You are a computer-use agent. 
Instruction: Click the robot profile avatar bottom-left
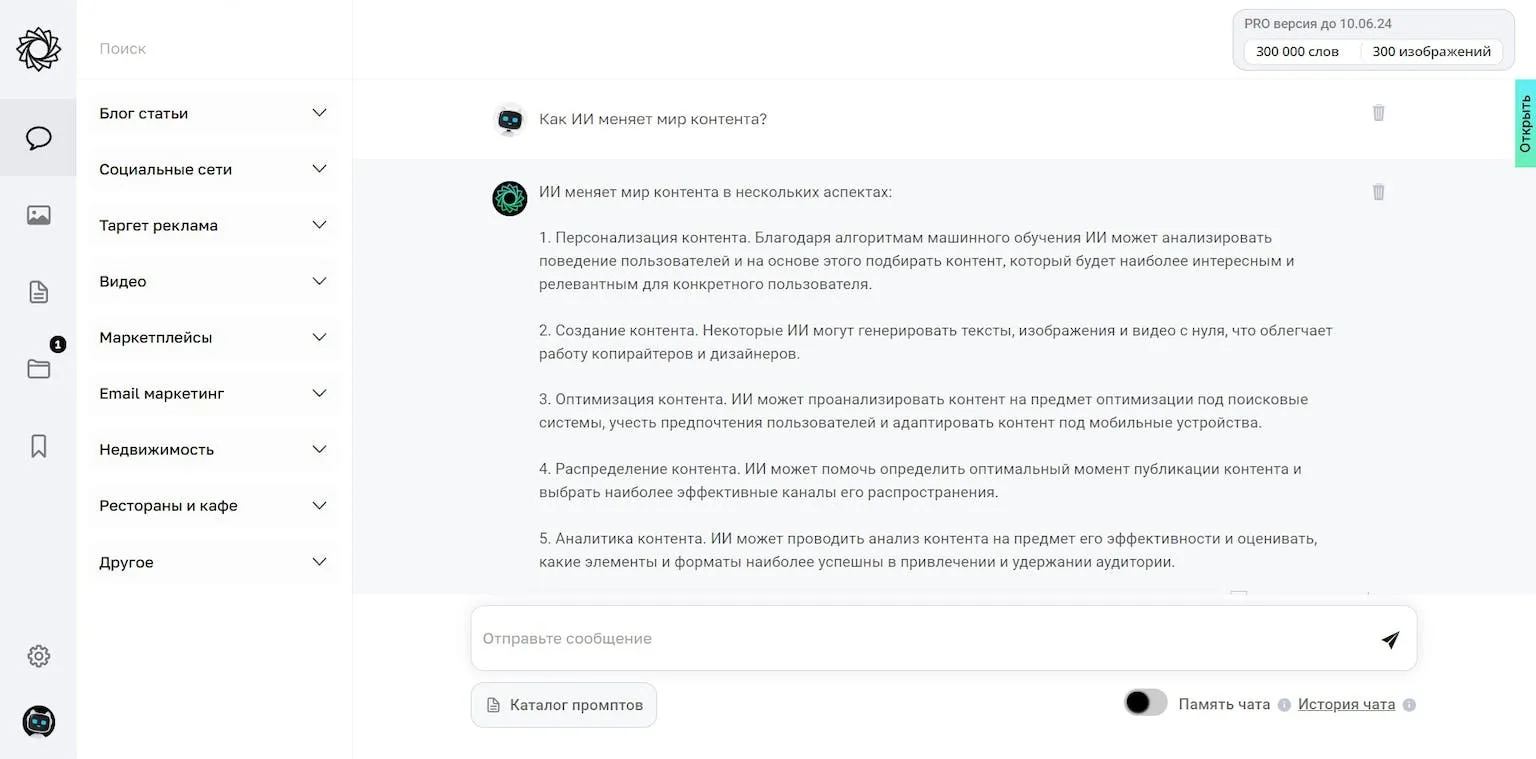(x=38, y=722)
